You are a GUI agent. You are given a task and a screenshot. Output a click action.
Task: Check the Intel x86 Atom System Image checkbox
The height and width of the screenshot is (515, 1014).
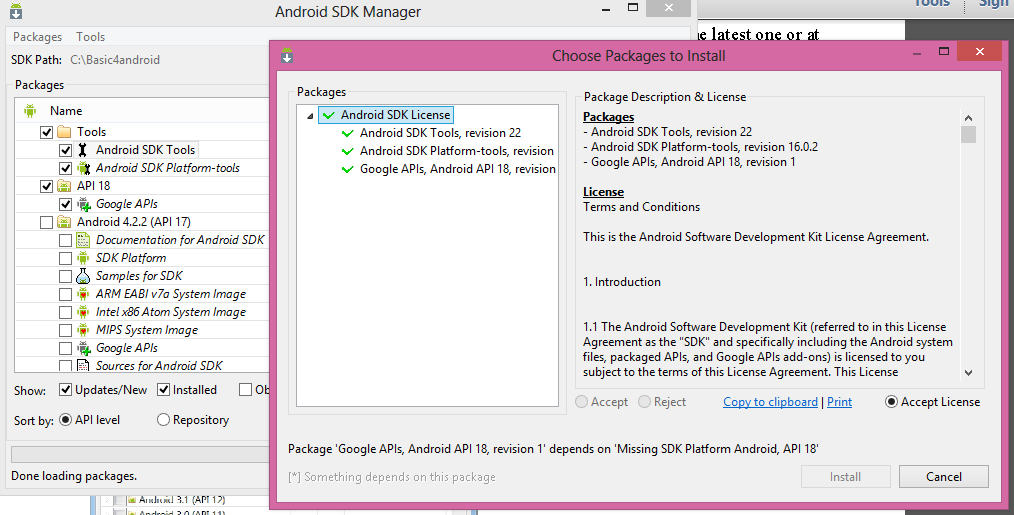(x=65, y=312)
